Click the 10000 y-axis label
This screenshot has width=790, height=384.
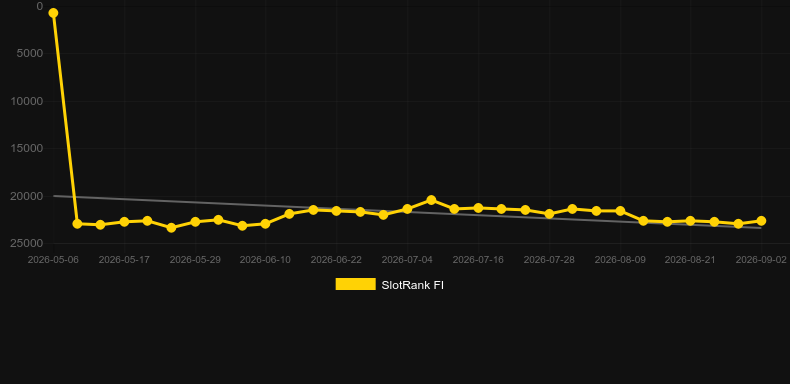[x=27, y=101]
